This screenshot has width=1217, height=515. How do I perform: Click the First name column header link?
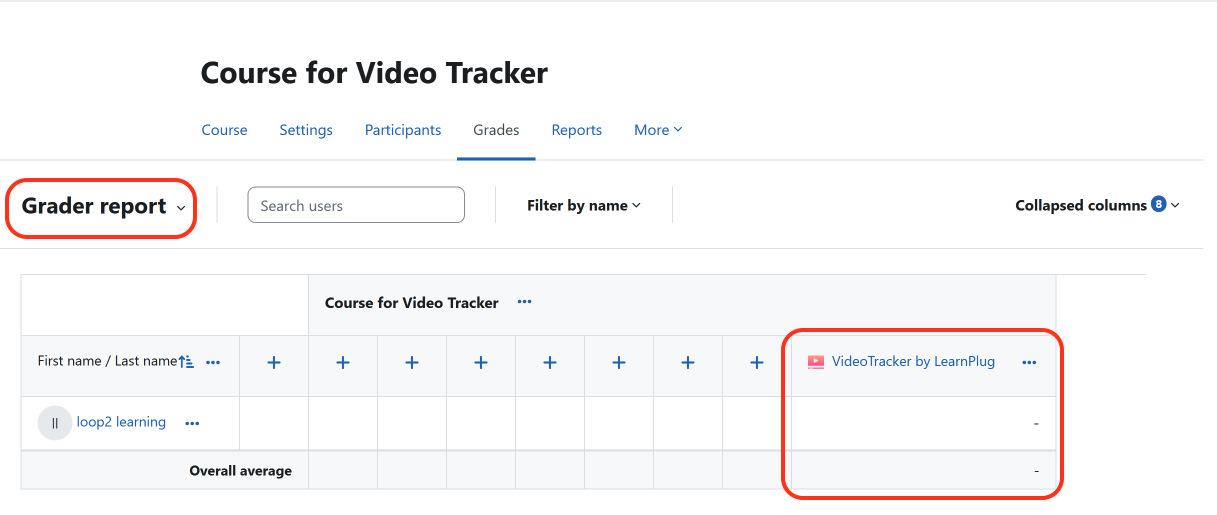70,361
